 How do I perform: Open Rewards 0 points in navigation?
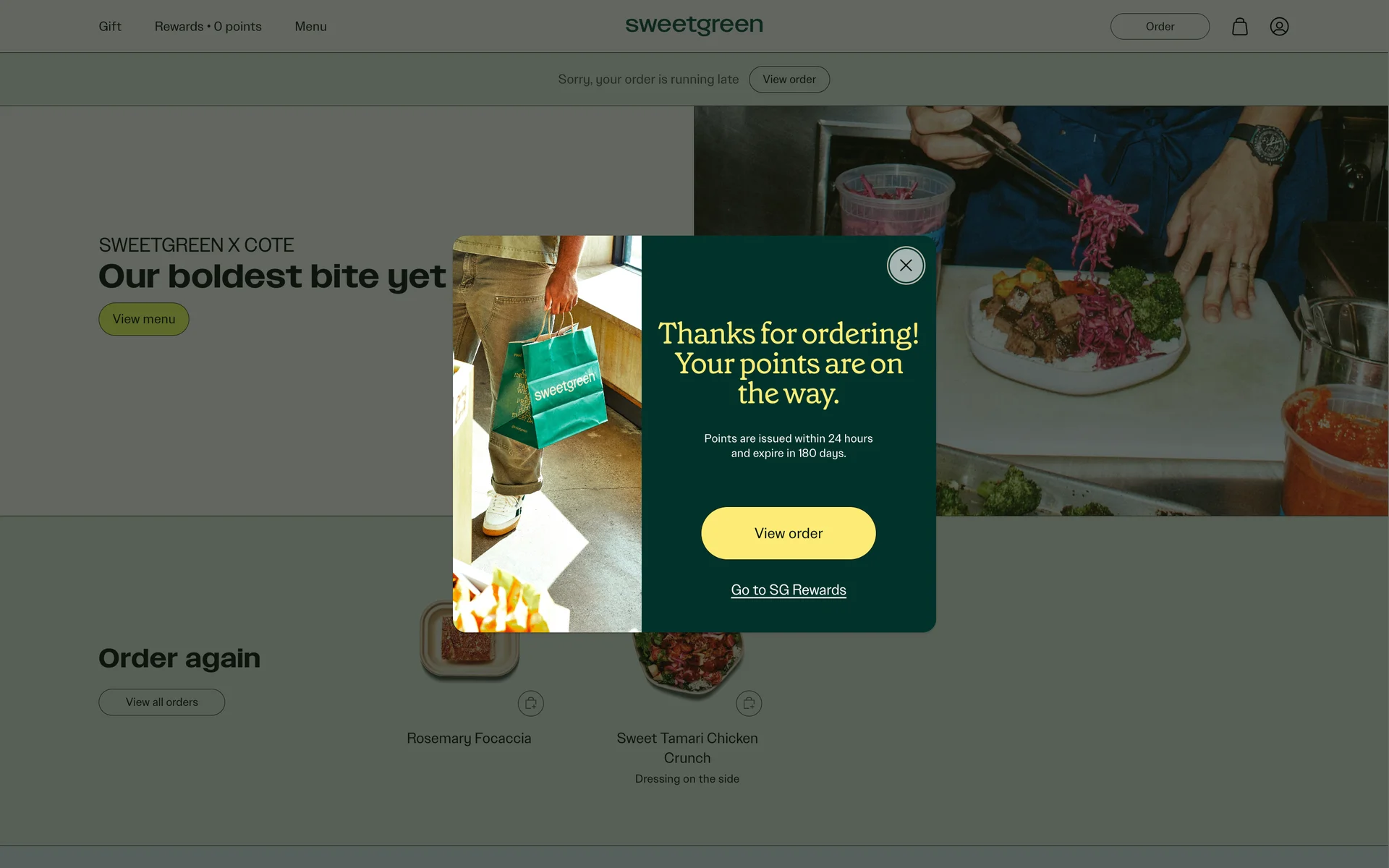point(208,27)
